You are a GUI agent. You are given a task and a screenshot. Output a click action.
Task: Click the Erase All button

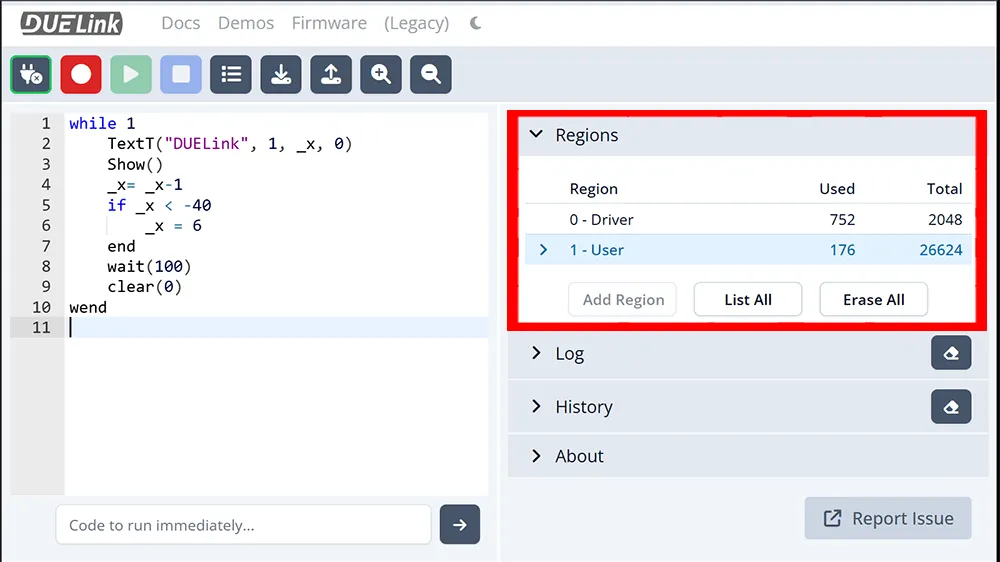[x=873, y=300]
